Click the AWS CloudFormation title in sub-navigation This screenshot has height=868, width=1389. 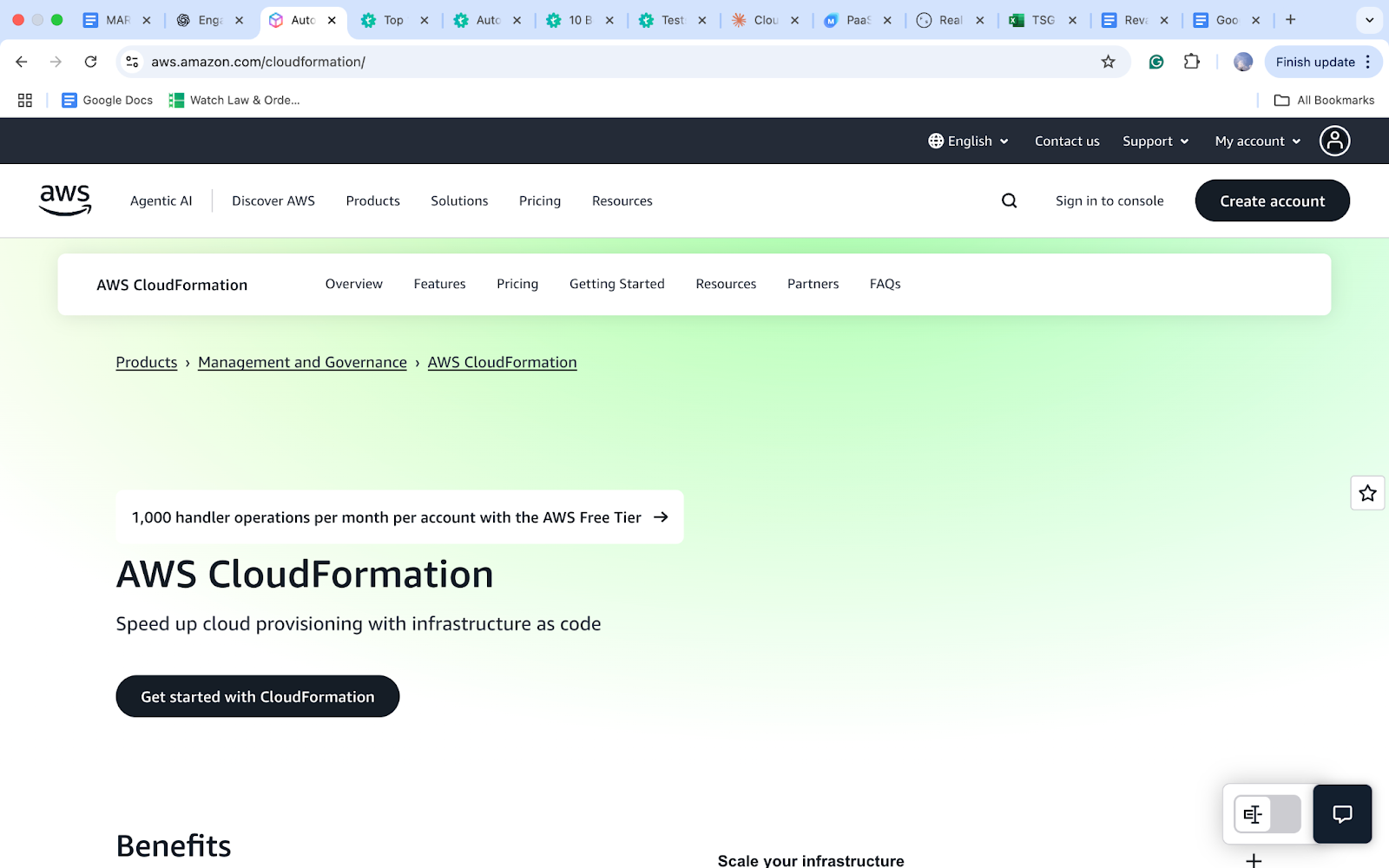pos(172,285)
